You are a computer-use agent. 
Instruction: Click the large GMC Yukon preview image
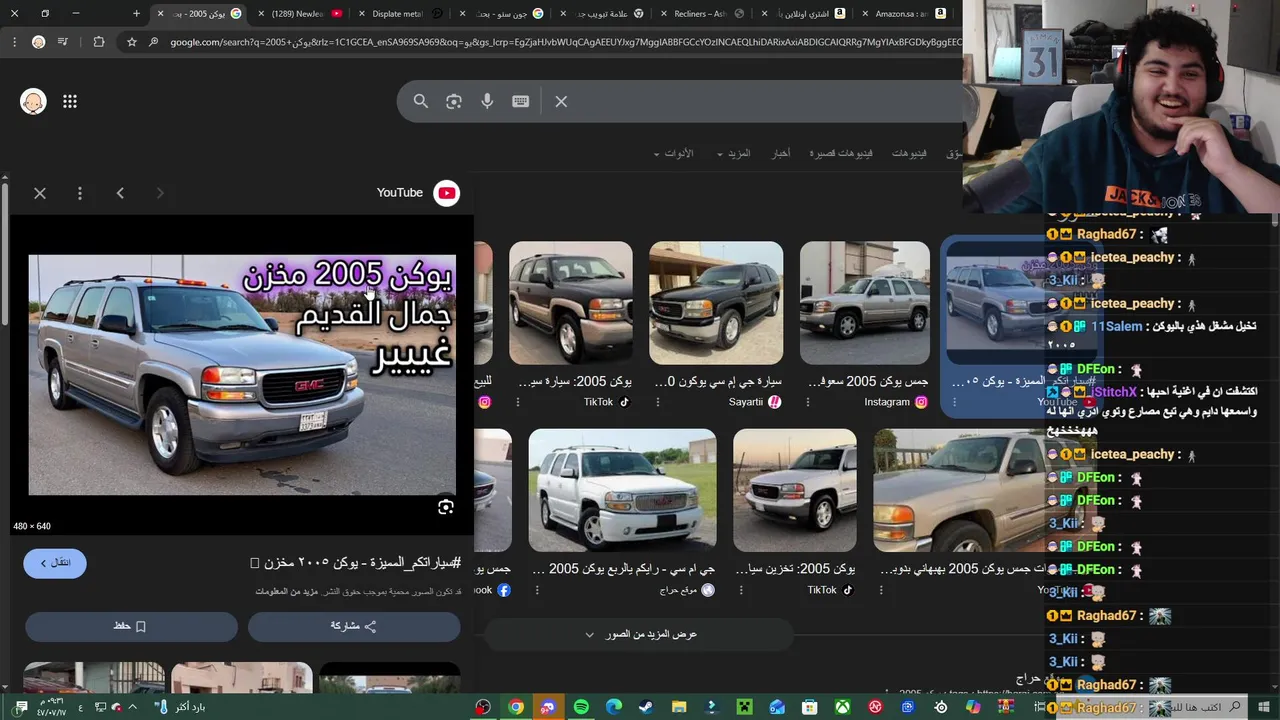coord(242,375)
